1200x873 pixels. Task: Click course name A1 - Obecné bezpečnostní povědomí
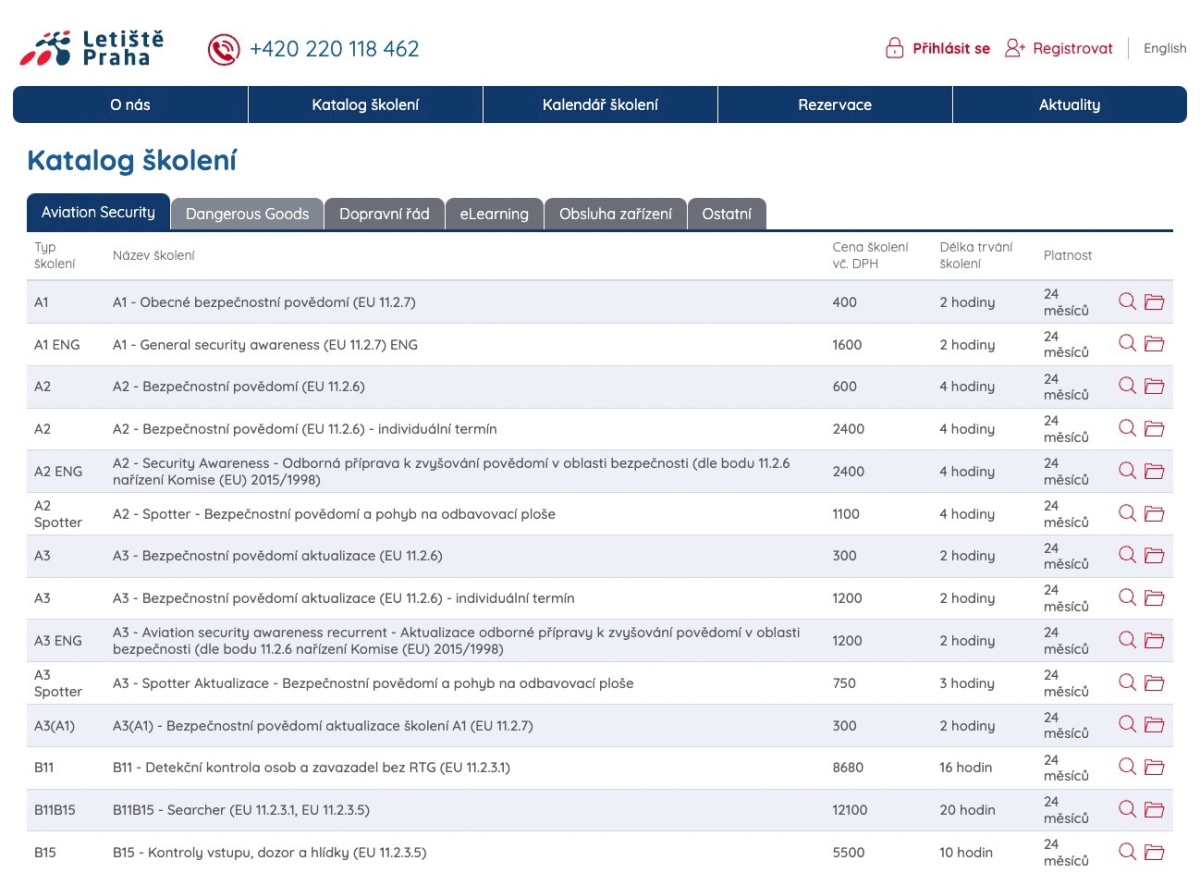pyautogui.click(x=264, y=302)
